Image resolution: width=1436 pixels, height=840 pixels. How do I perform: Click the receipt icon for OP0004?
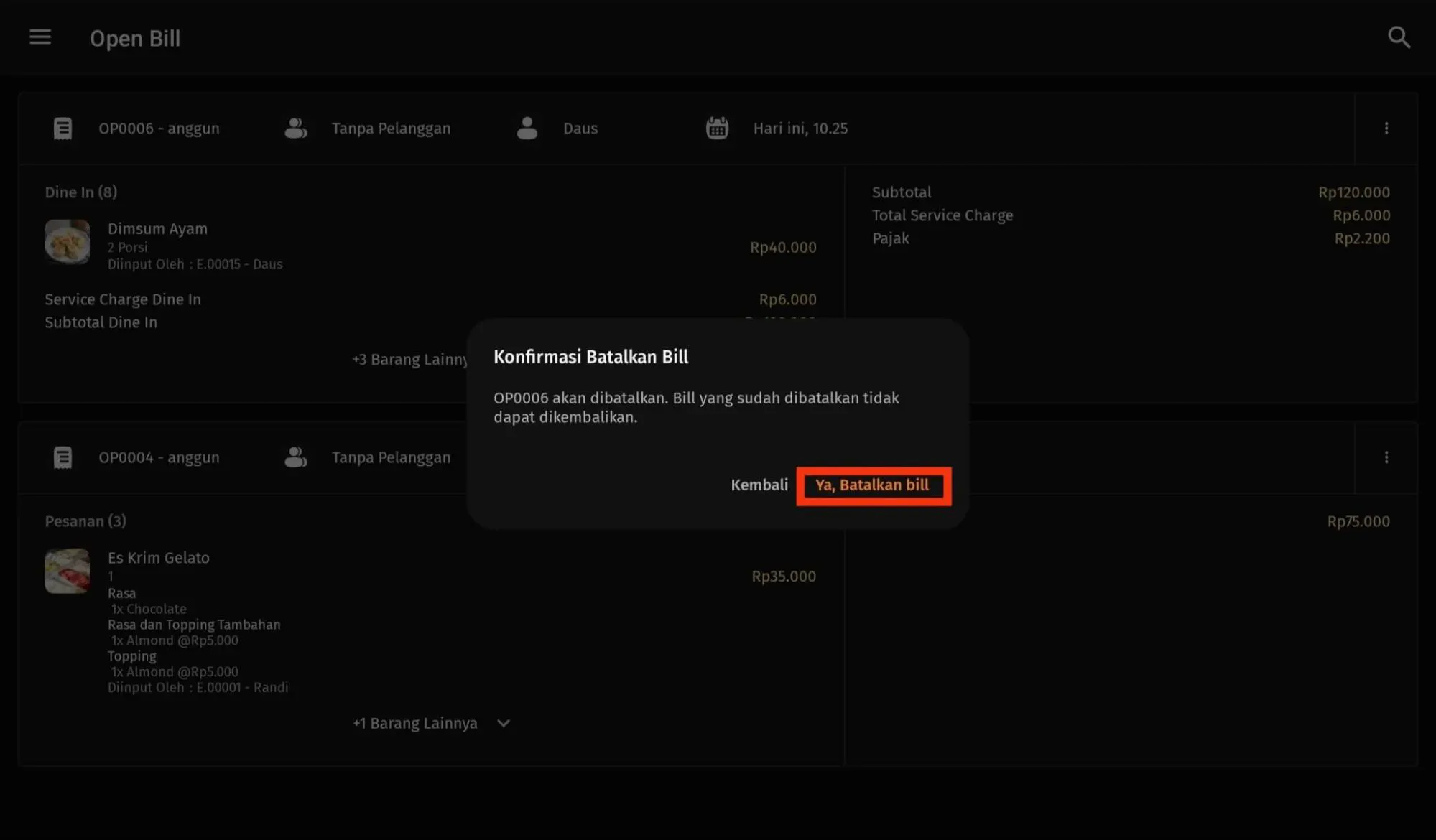[63, 457]
